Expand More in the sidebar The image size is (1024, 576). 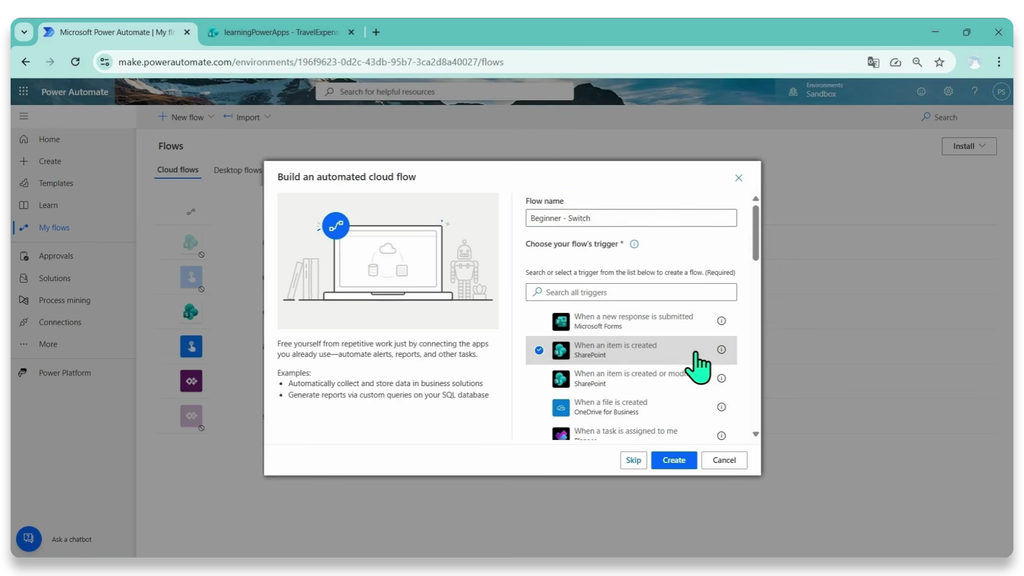pos(48,344)
